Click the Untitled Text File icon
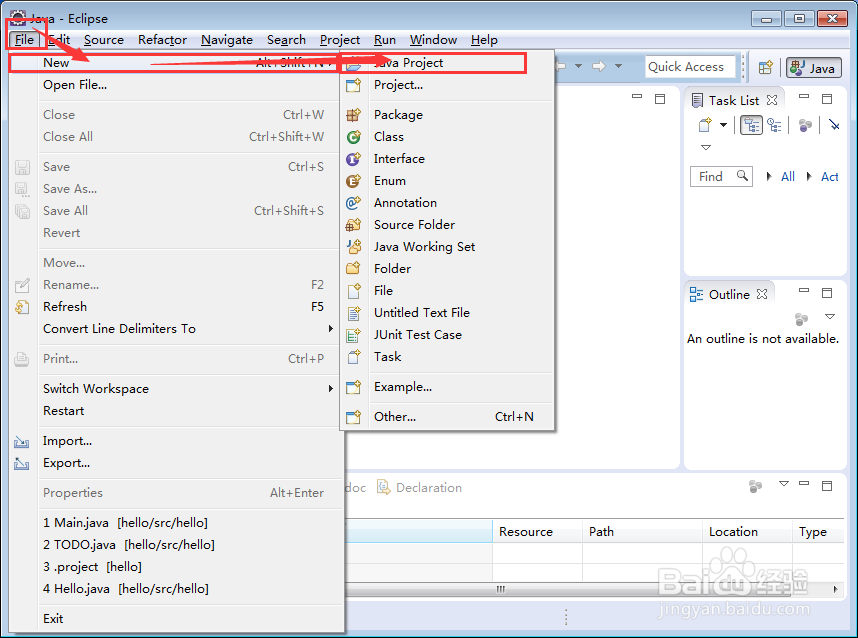The width and height of the screenshot is (858, 638). point(353,312)
